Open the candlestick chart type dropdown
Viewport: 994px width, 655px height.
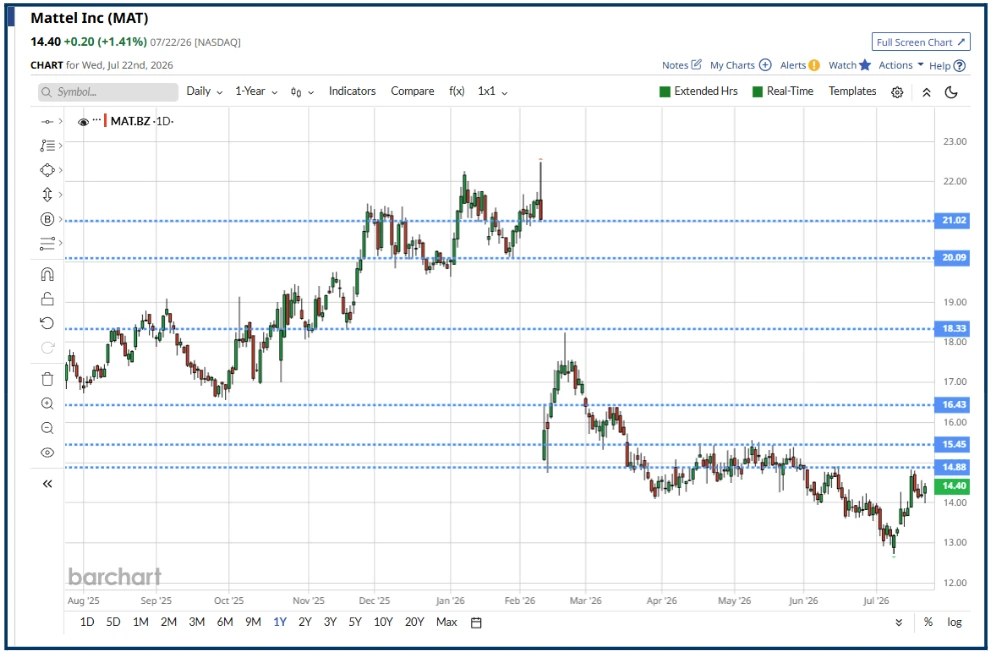pyautogui.click(x=302, y=92)
